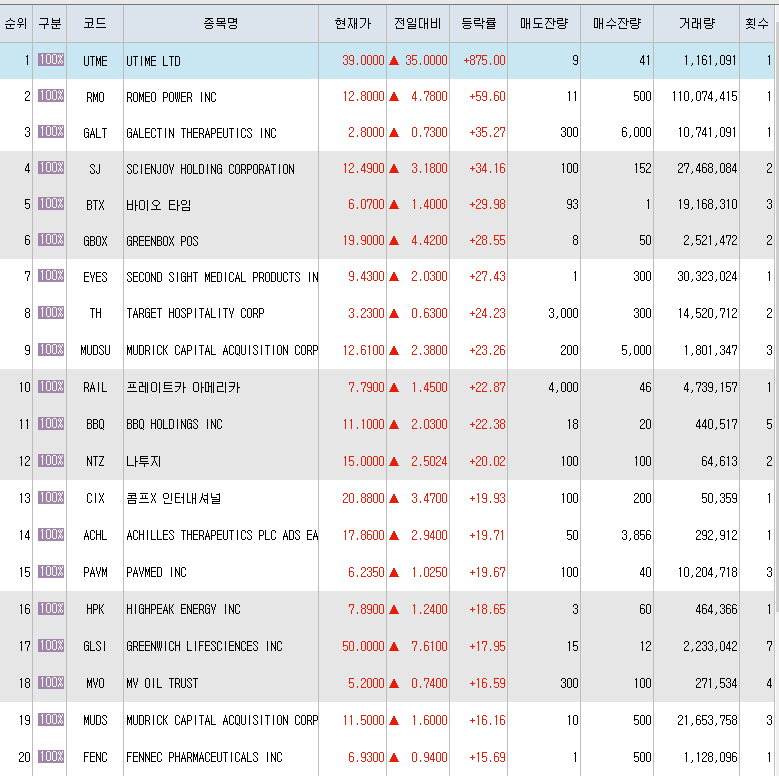
Task: Click the 100% badge in FENC row
Action: click(51, 757)
